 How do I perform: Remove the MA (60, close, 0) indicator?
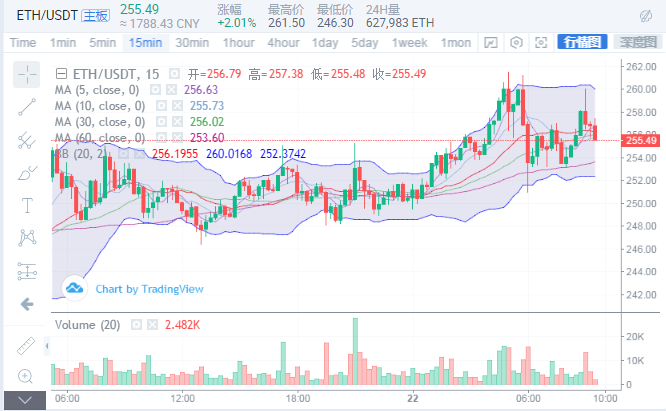coord(178,138)
